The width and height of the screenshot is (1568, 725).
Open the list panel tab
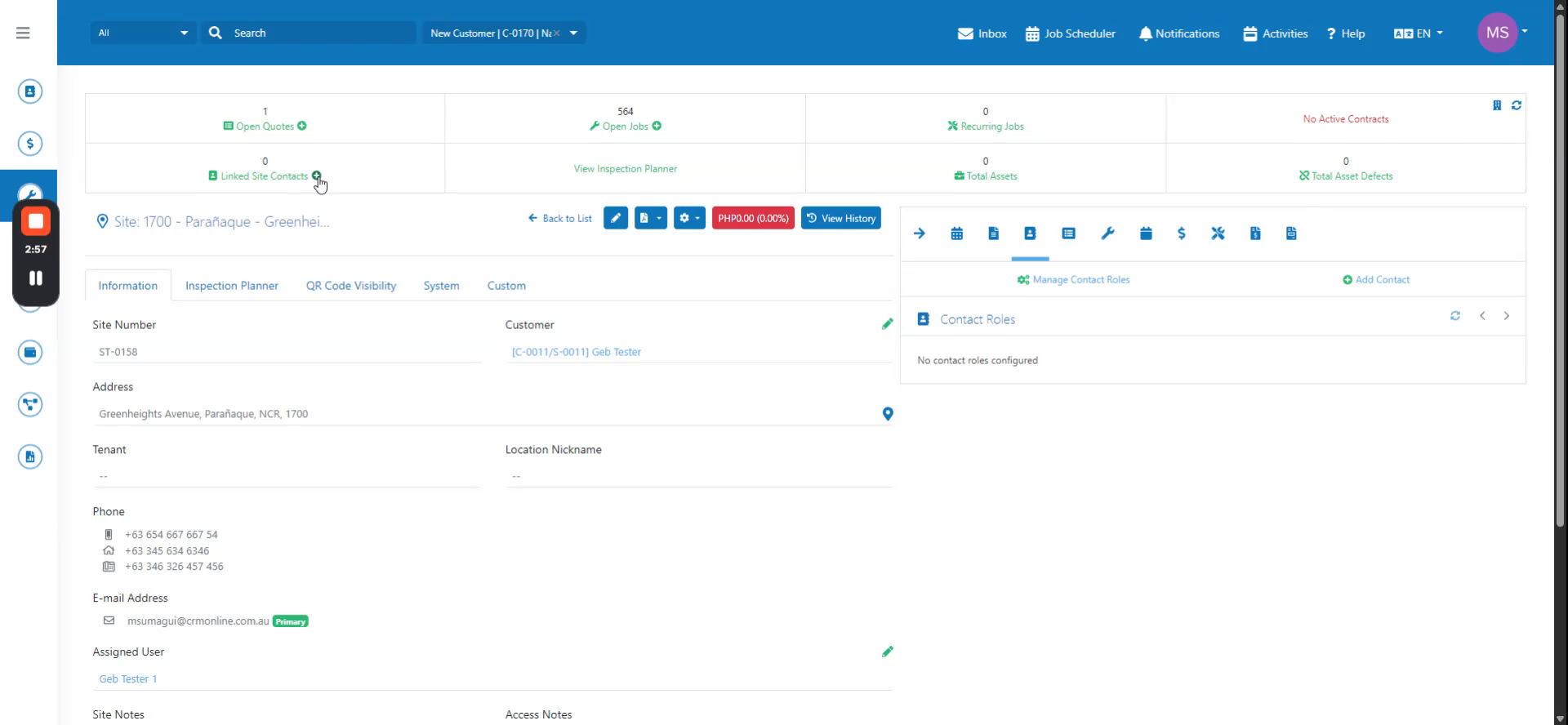click(1068, 234)
